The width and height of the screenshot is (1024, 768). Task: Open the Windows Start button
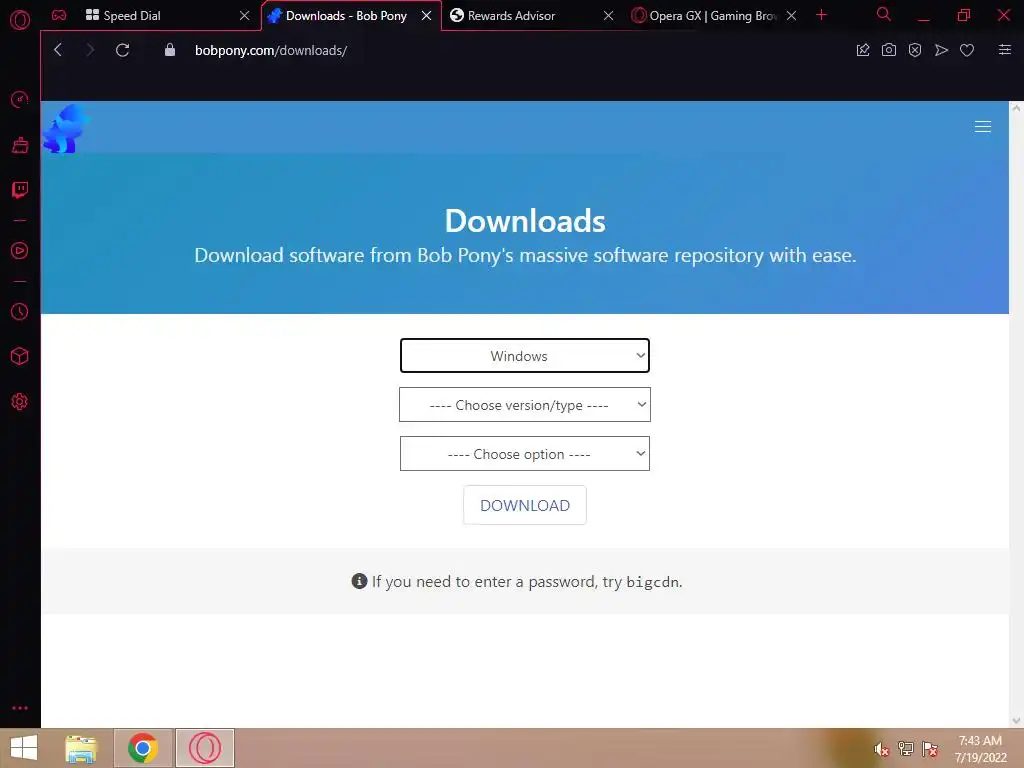pos(24,748)
